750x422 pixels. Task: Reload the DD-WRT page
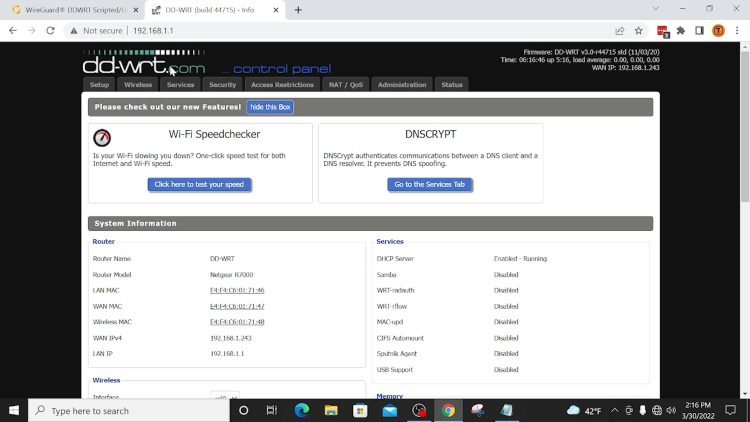pos(50,31)
